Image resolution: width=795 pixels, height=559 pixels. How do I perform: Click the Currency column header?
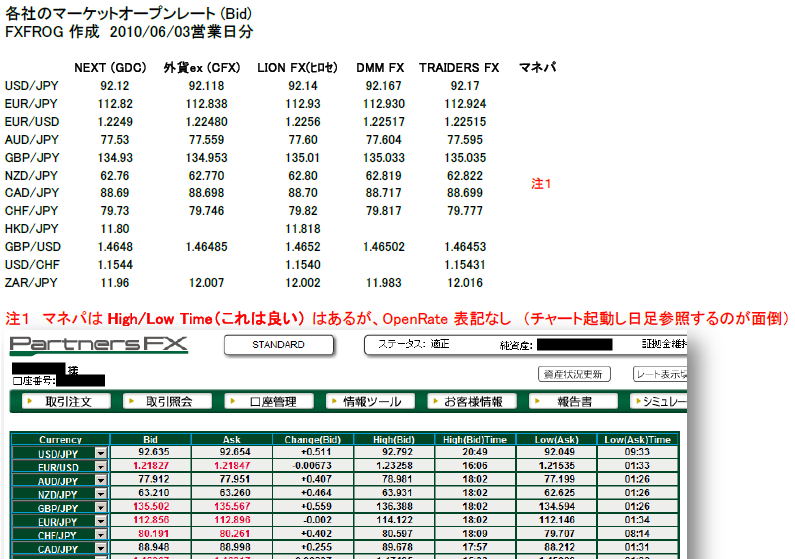[60, 439]
